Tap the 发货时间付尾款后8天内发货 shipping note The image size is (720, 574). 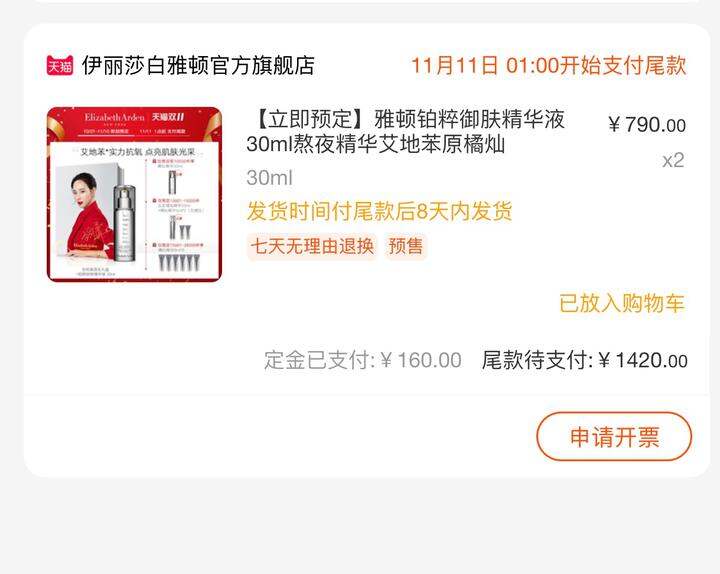(379, 211)
